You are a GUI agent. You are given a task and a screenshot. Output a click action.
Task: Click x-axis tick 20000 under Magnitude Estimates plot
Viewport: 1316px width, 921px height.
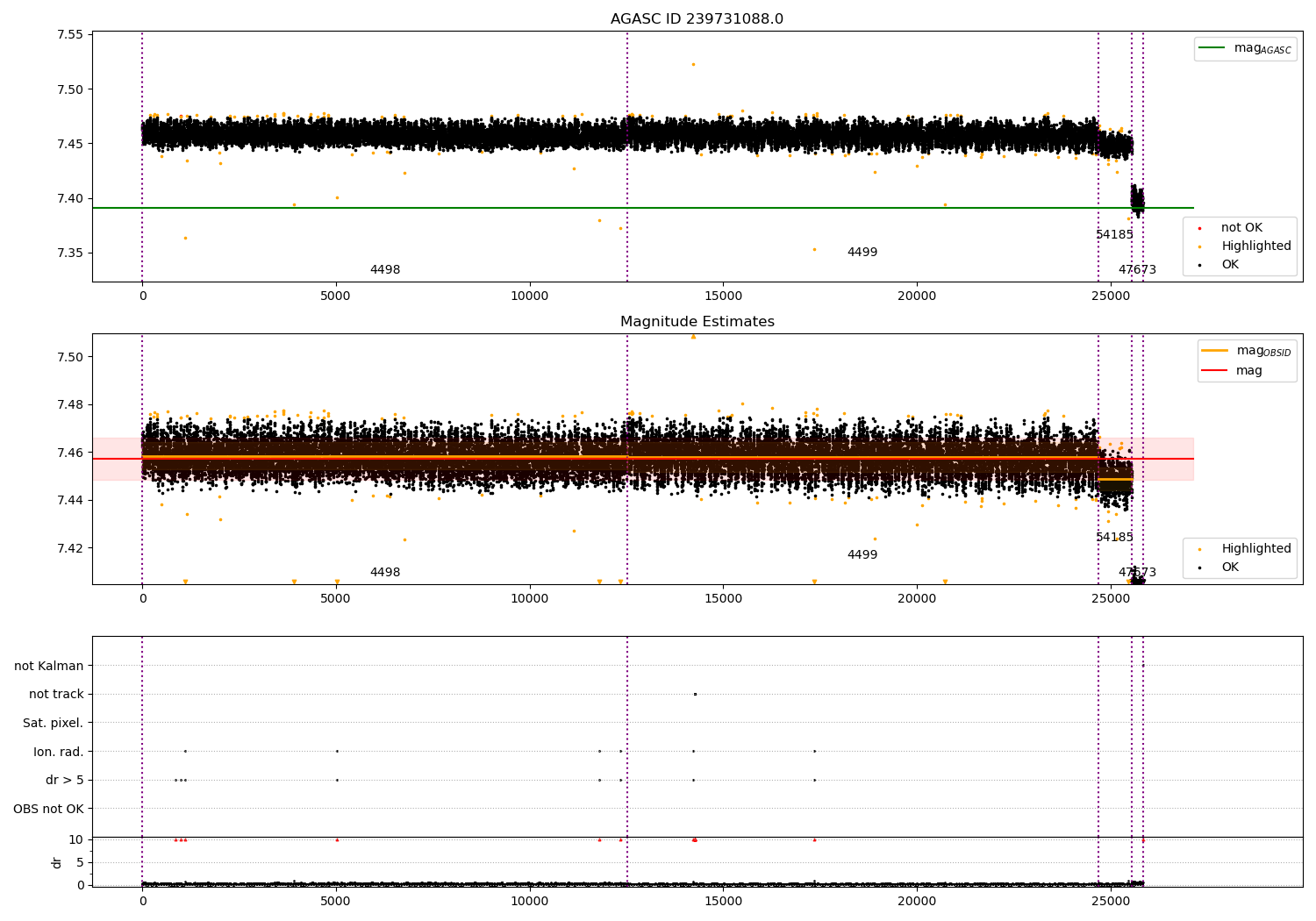tap(917, 598)
